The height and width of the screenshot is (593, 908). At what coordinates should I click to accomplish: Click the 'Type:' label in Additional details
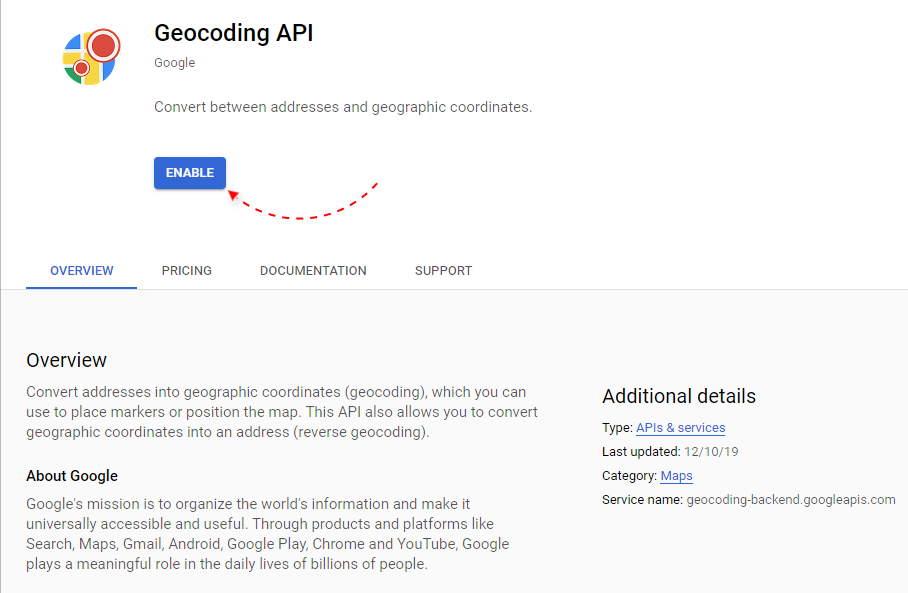[x=617, y=428]
